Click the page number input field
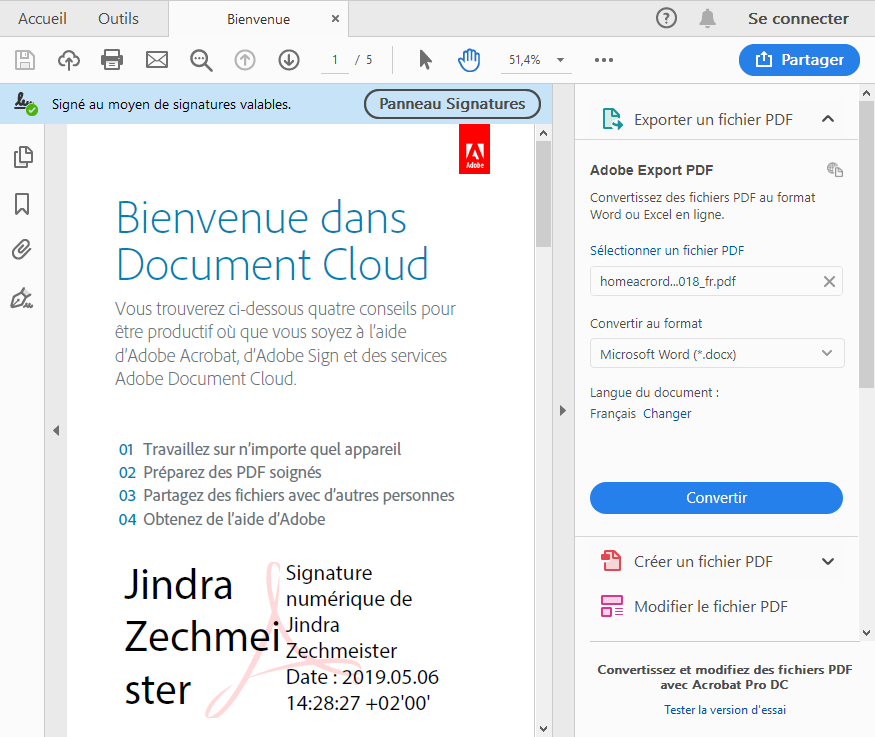The width and height of the screenshot is (875, 737). point(335,60)
